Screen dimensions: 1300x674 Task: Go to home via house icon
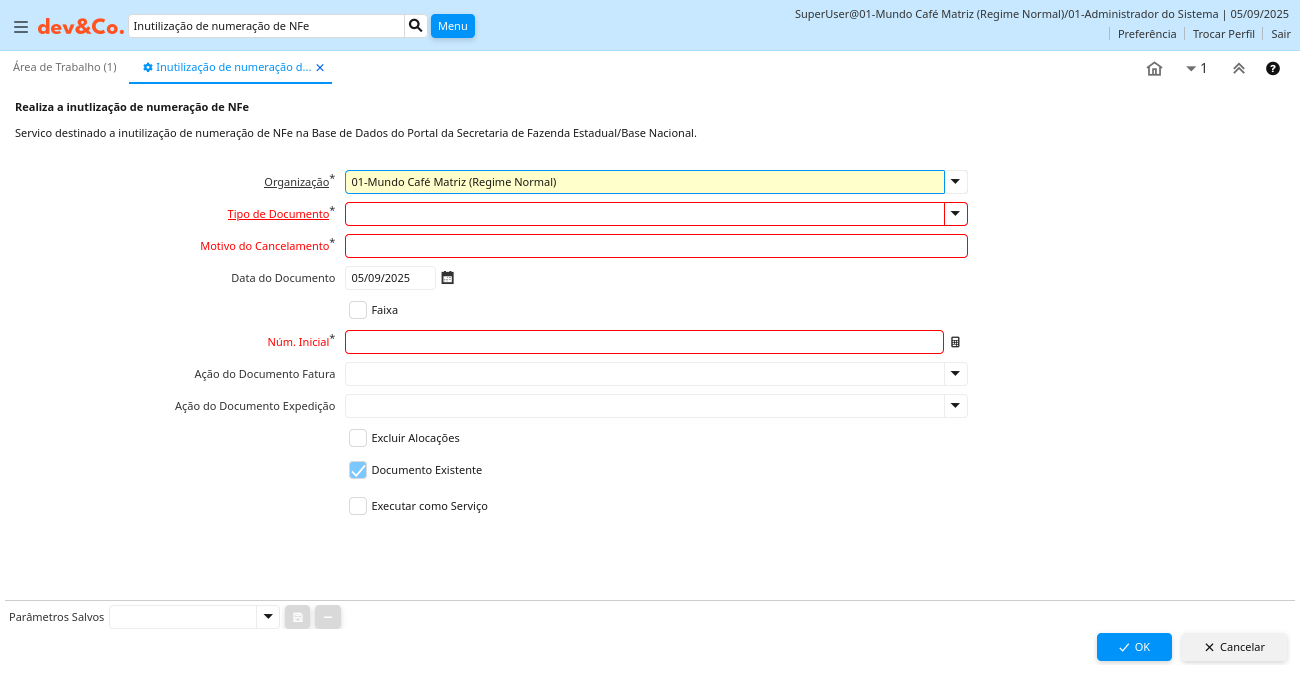tap(1154, 69)
